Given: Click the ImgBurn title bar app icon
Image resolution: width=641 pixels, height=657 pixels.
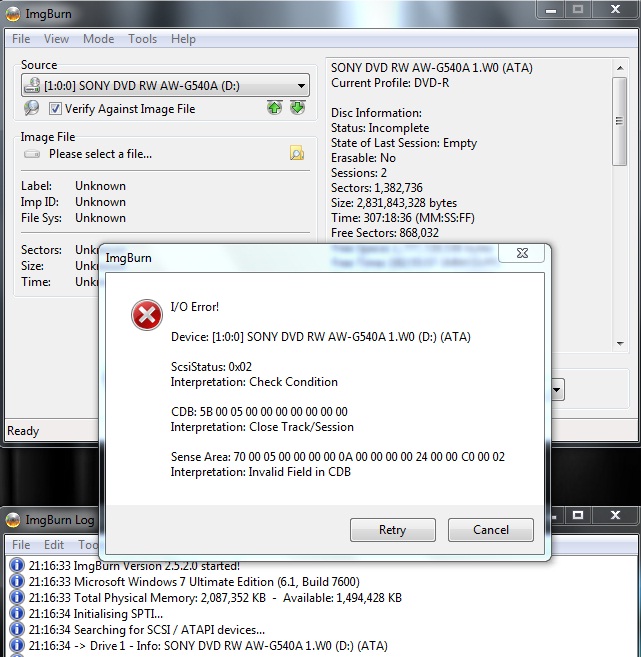Looking at the screenshot, I should (13, 14).
